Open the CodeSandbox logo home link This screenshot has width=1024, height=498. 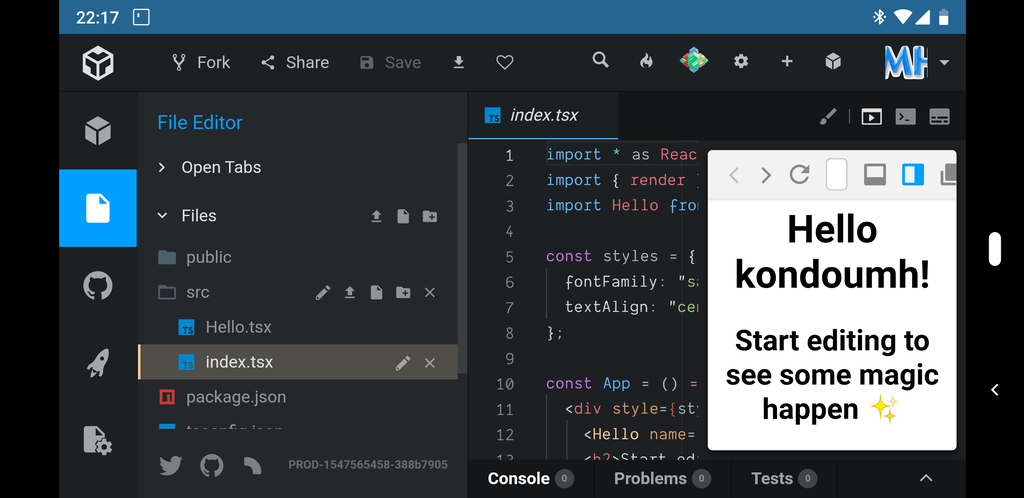click(98, 63)
